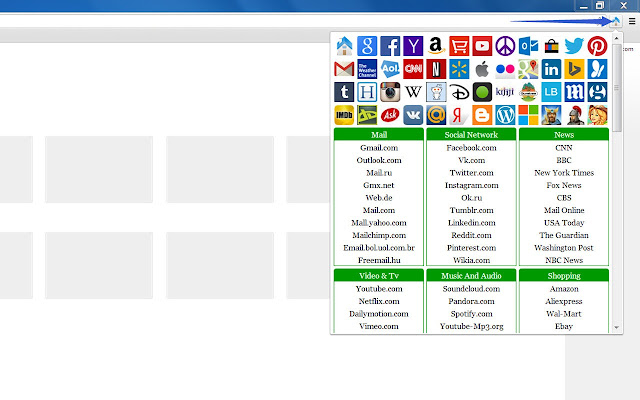640x400 pixels.
Task: Open the Disney shortcut icon
Action: click(459, 92)
